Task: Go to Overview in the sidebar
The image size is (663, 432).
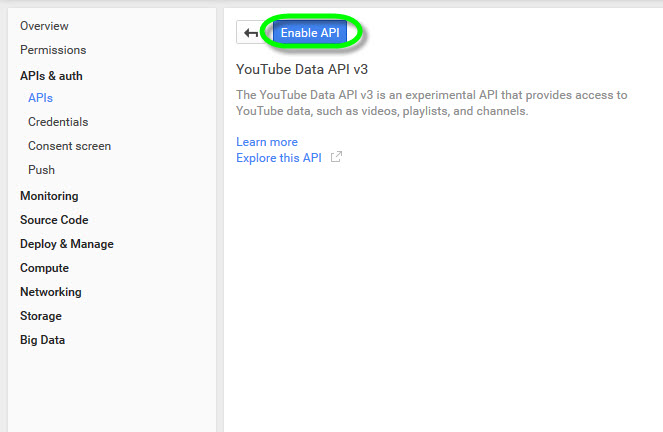Action: pyautogui.click(x=44, y=26)
